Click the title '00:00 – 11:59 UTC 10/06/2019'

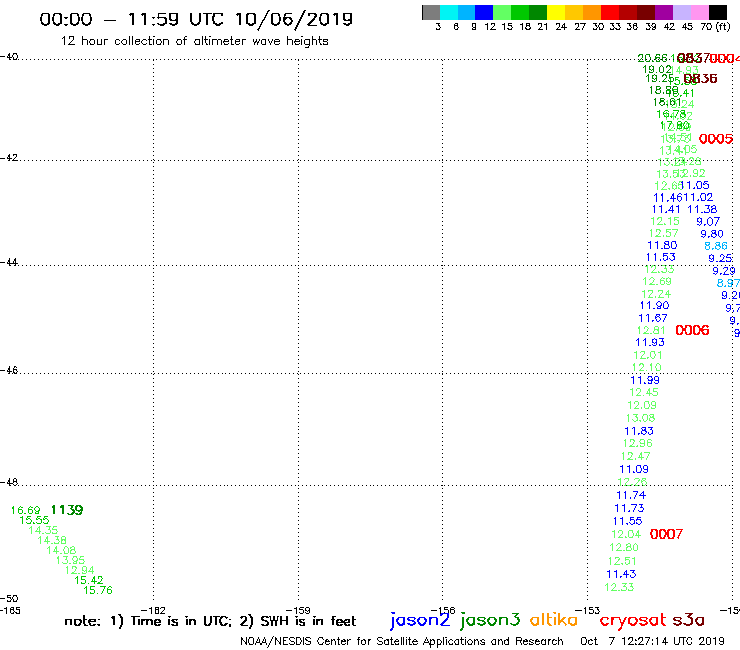[196, 19]
